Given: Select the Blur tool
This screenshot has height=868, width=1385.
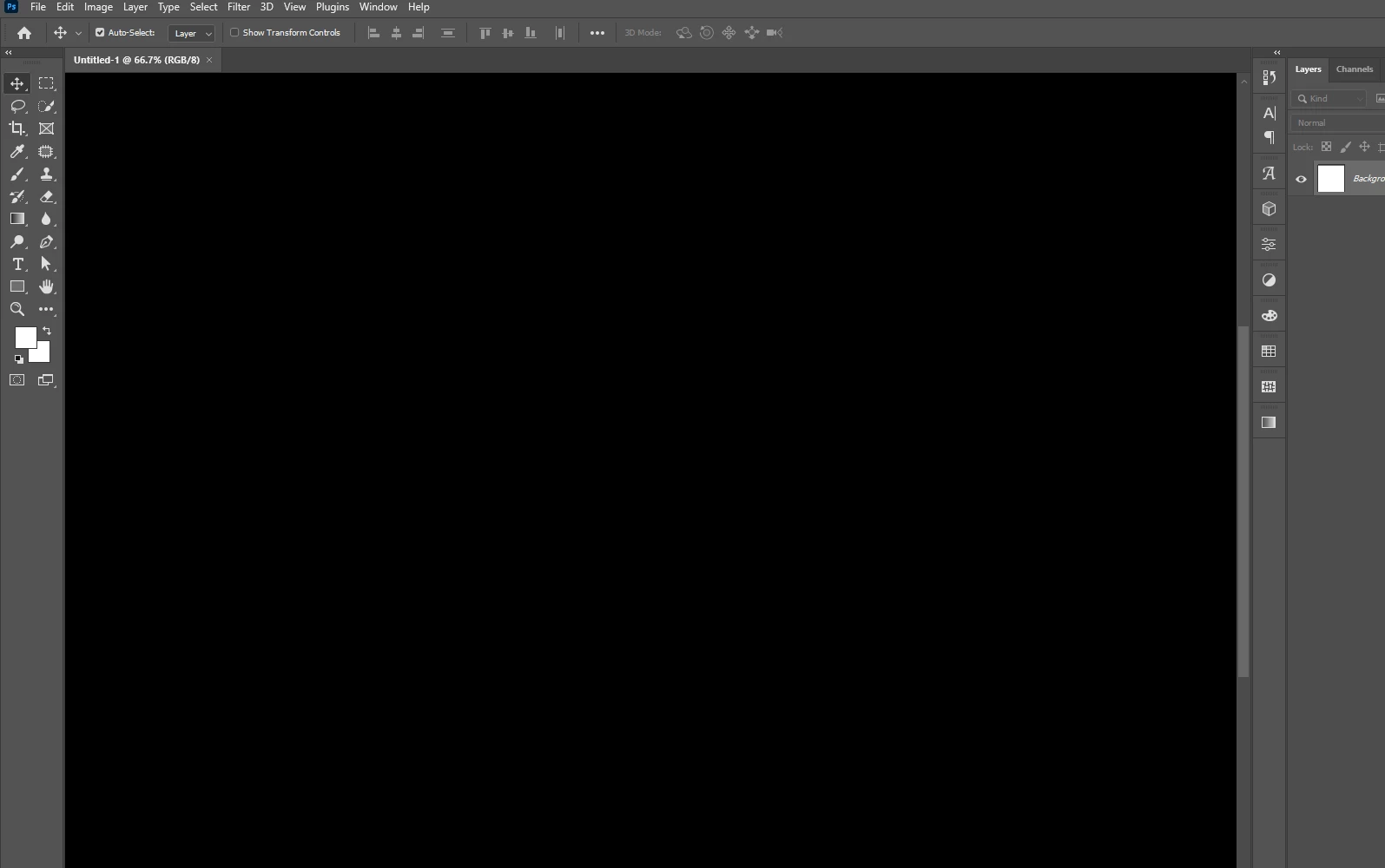Looking at the screenshot, I should (47, 219).
